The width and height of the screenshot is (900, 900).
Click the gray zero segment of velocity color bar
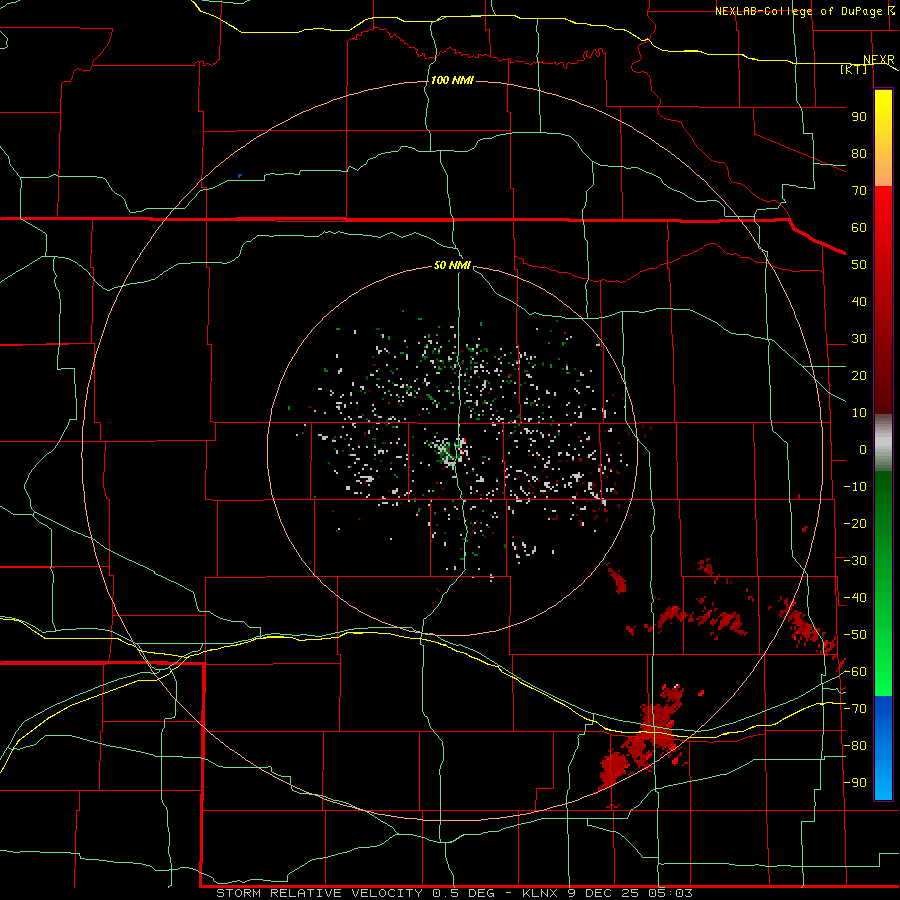click(x=883, y=443)
